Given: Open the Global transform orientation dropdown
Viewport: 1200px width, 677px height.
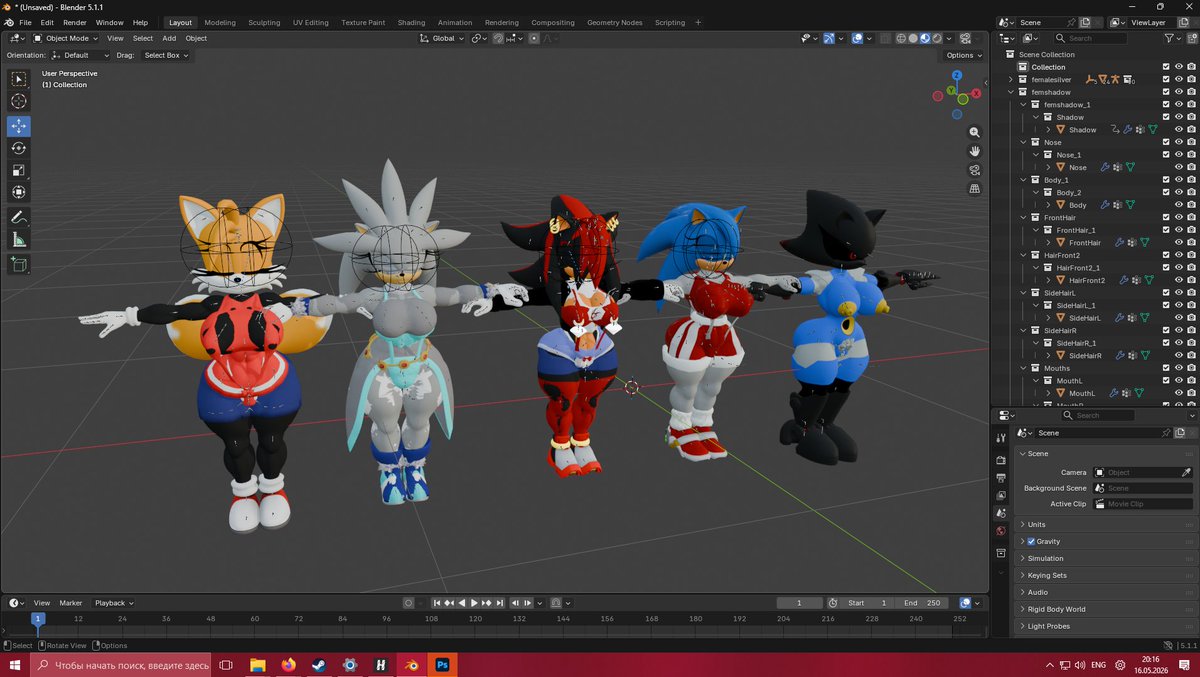Looking at the screenshot, I should [441, 38].
